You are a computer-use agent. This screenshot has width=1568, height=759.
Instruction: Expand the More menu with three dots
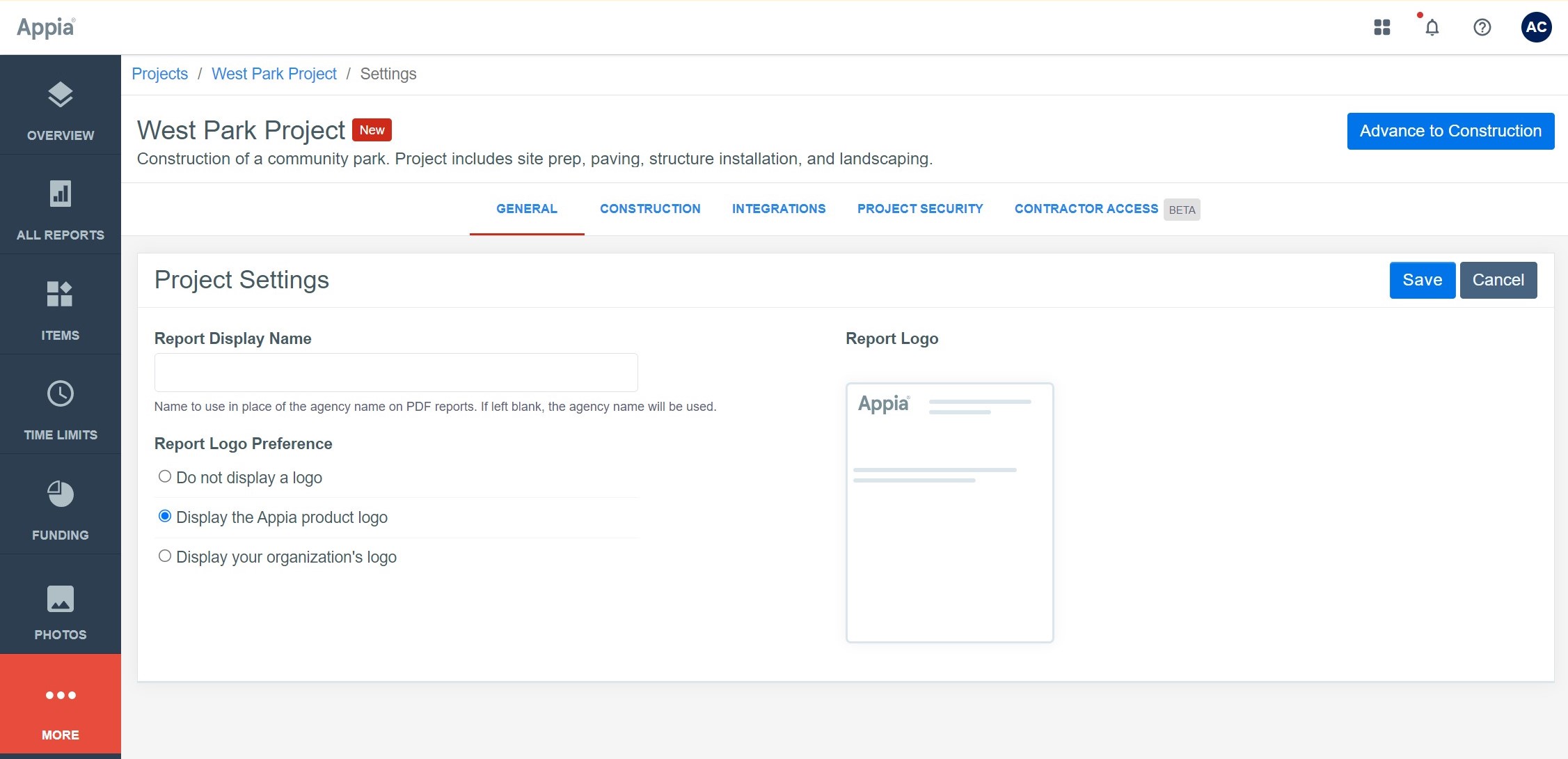[61, 696]
